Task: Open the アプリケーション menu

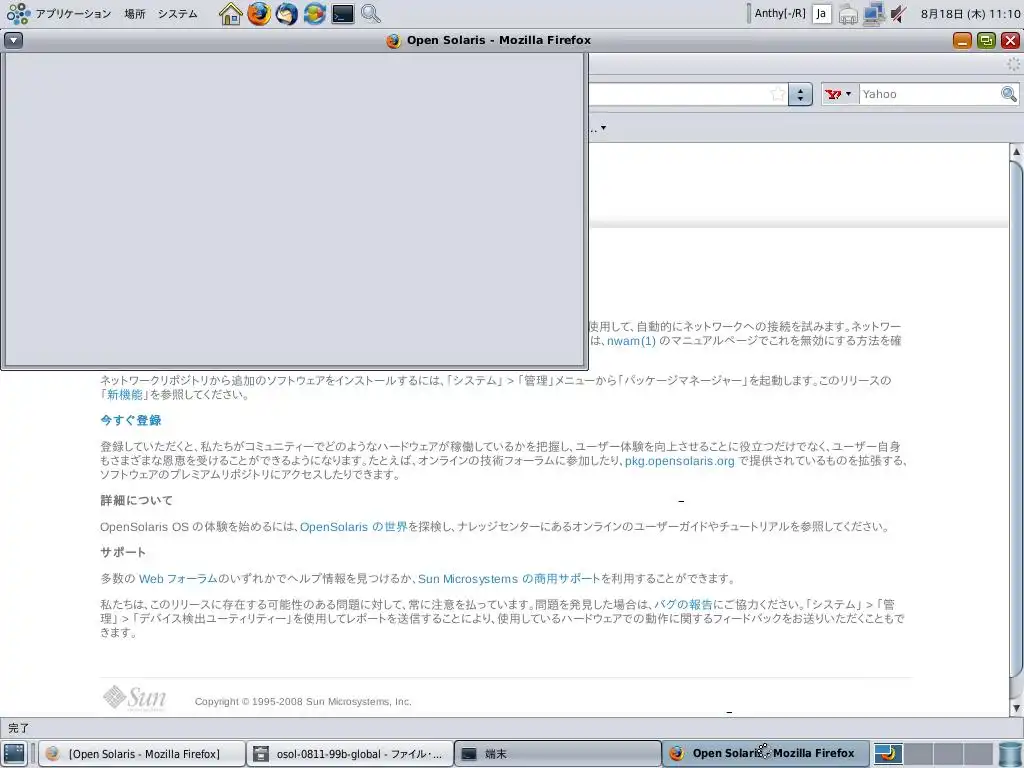Action: click(73, 14)
